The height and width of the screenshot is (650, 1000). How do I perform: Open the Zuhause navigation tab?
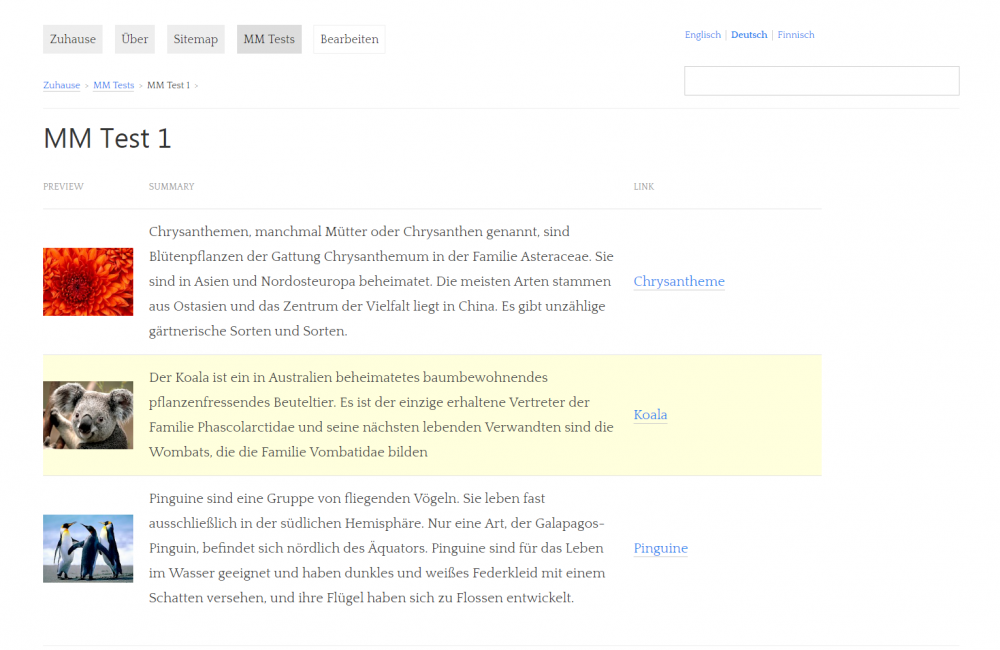pyautogui.click(x=72, y=39)
